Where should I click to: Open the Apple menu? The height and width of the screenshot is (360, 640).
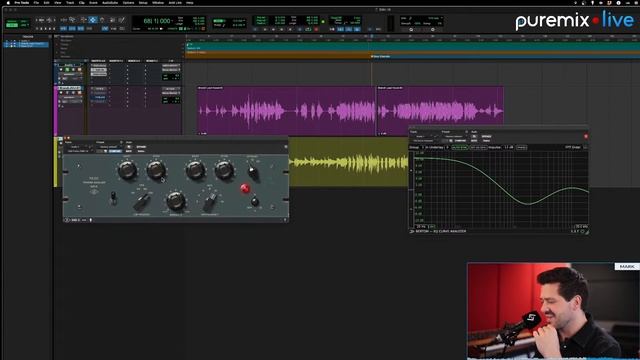click(x=8, y=2)
